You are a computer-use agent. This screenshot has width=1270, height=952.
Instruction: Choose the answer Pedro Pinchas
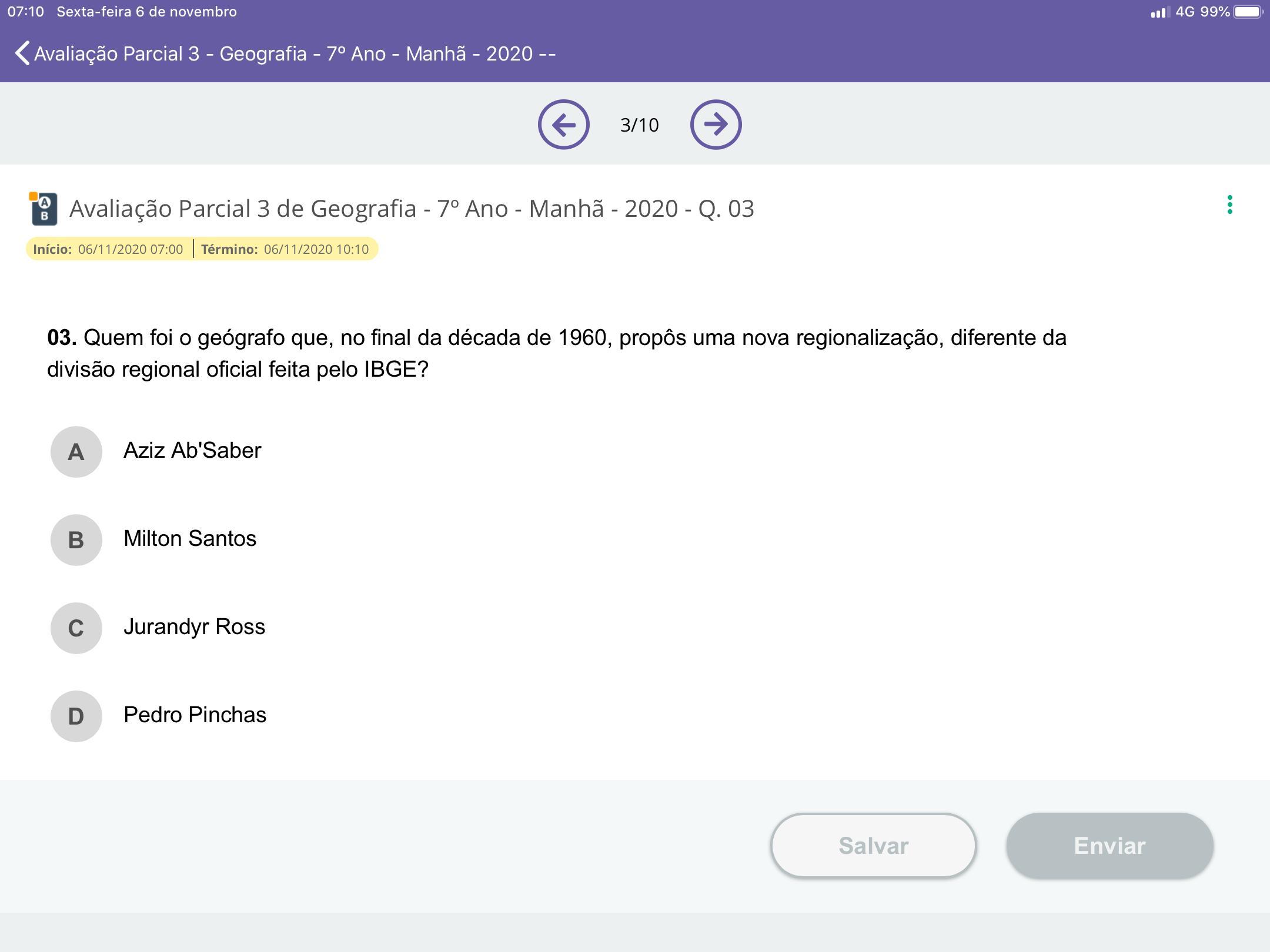pos(195,715)
